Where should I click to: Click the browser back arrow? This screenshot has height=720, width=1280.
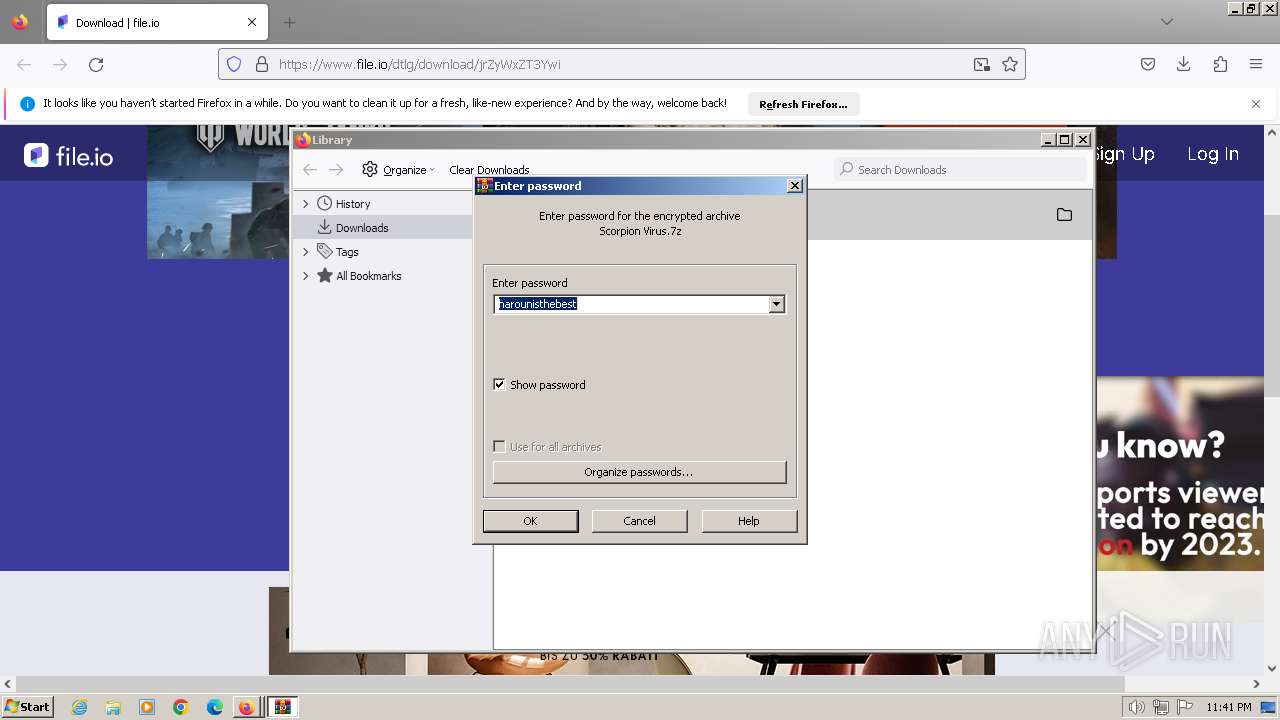click(24, 64)
